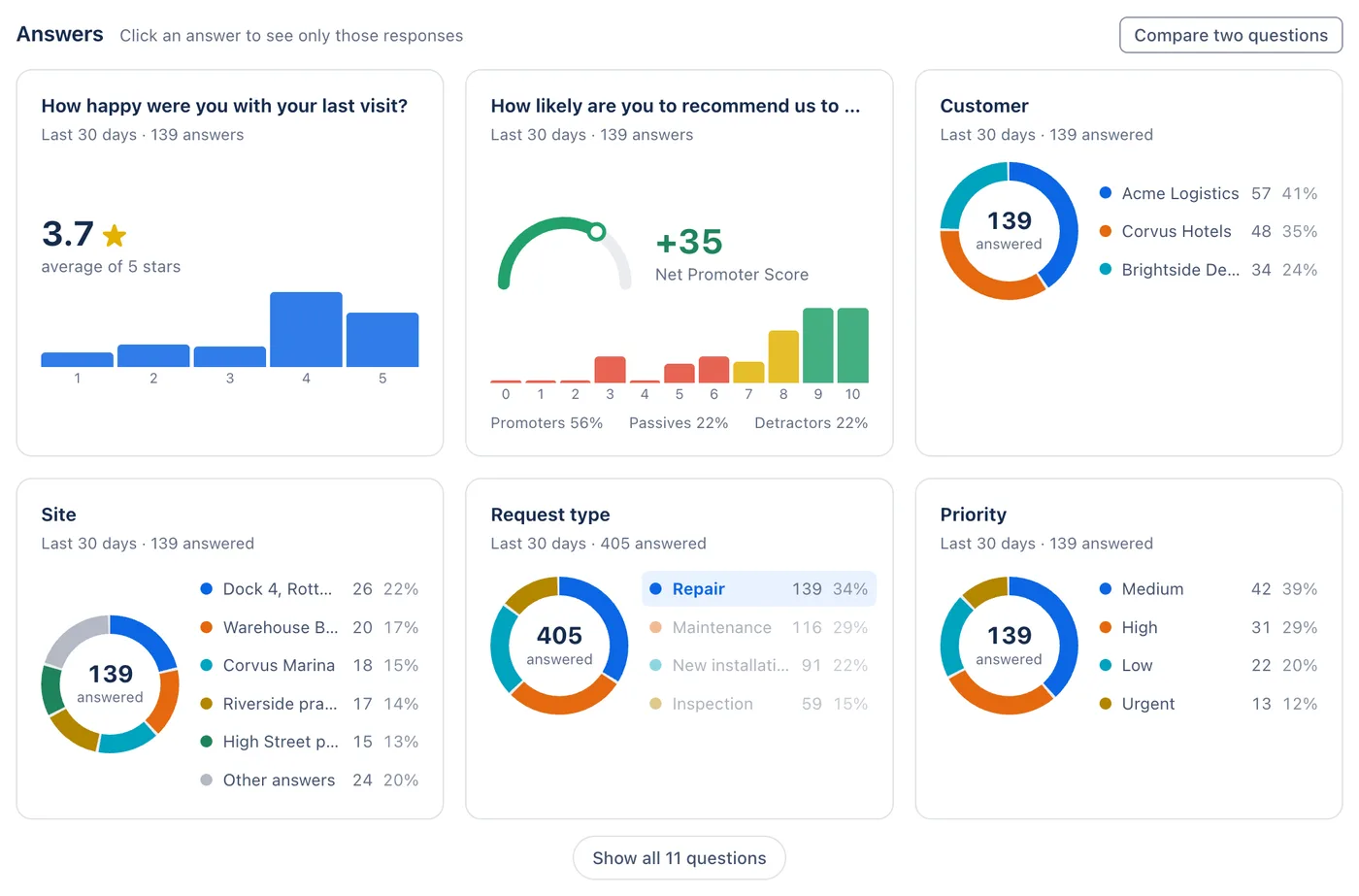Click the score 9 bar in NPS chart
1359x896 pixels.
pyautogui.click(x=818, y=346)
